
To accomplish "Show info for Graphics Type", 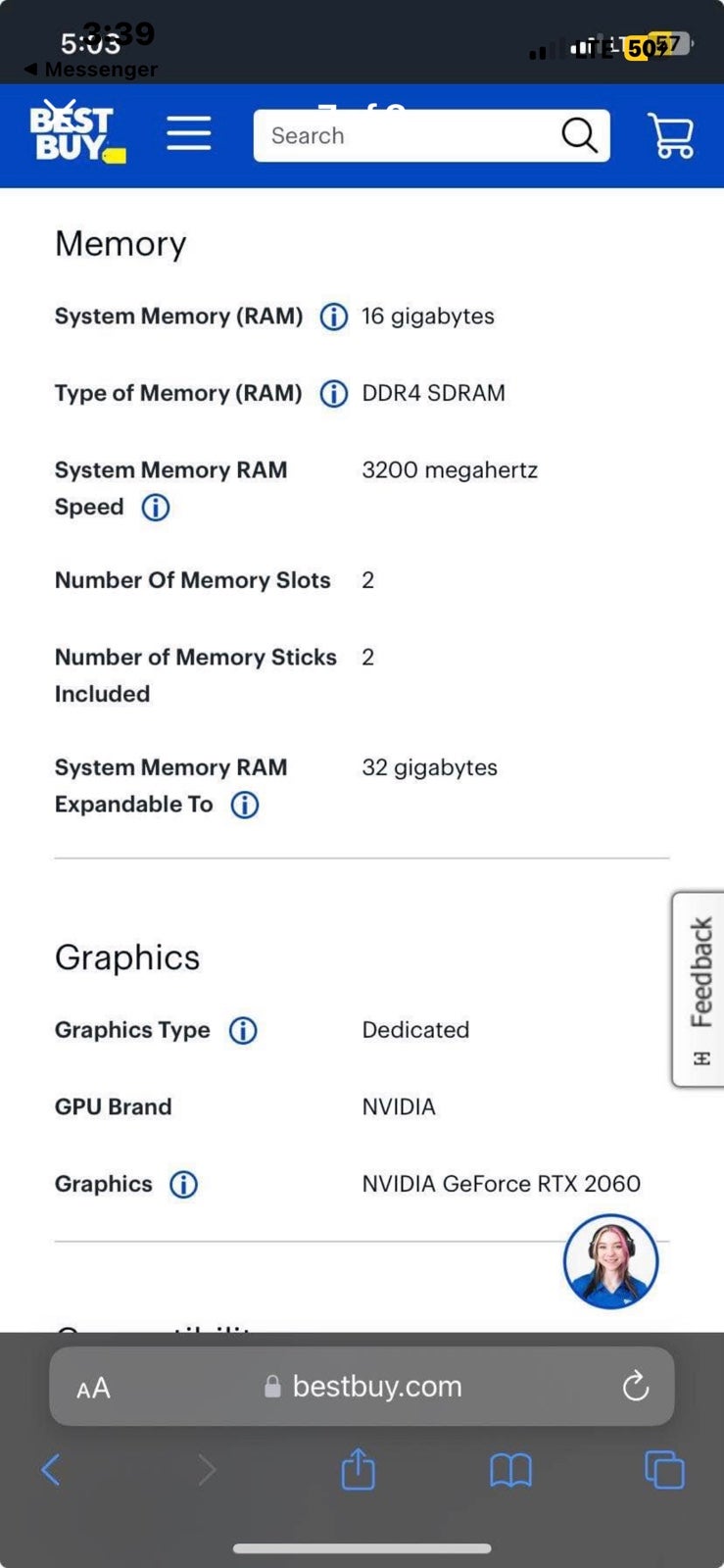I will (243, 1031).
